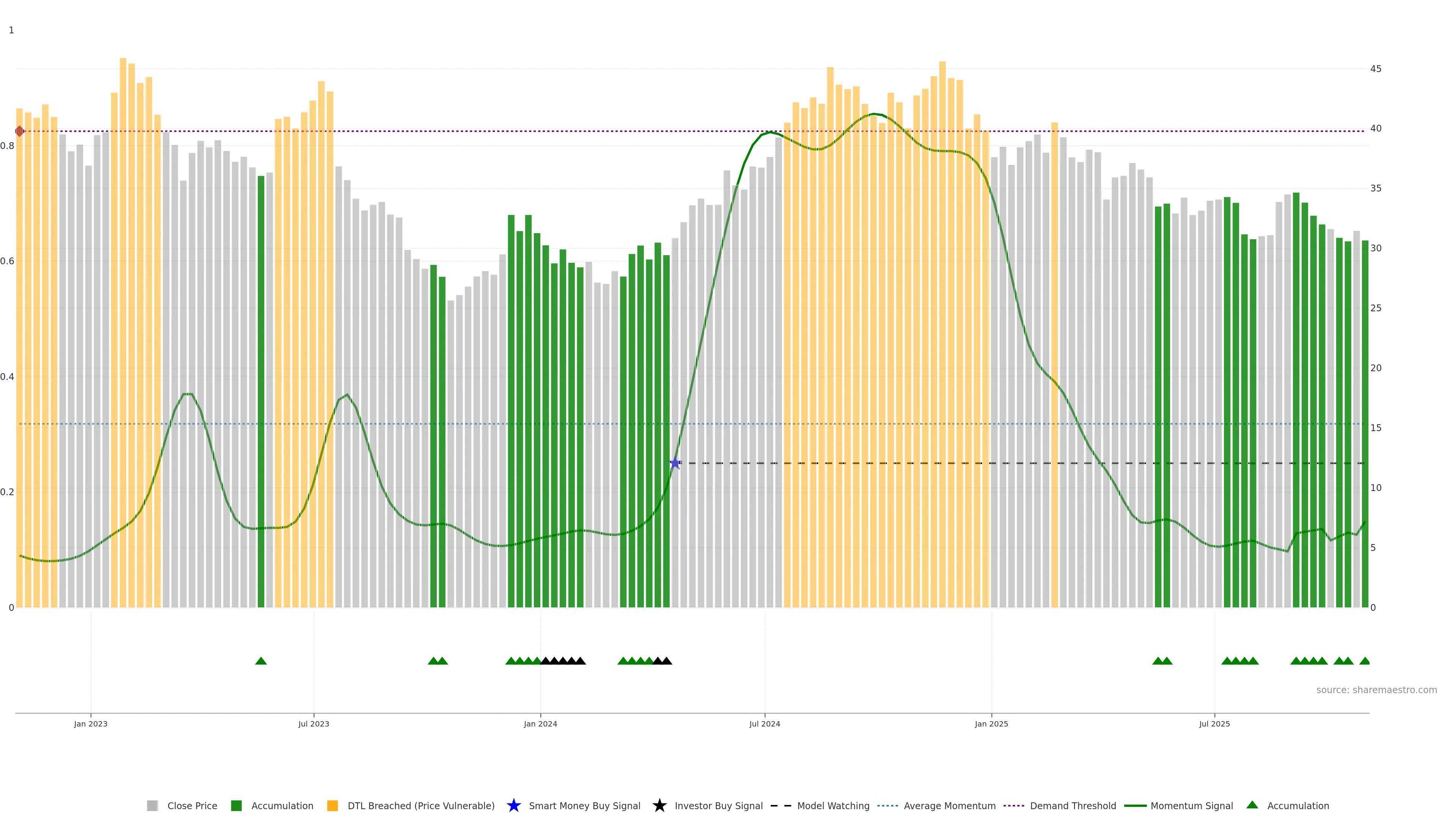
Task: Click the rightmost green triangle in bottom strip
Action: [1365, 661]
